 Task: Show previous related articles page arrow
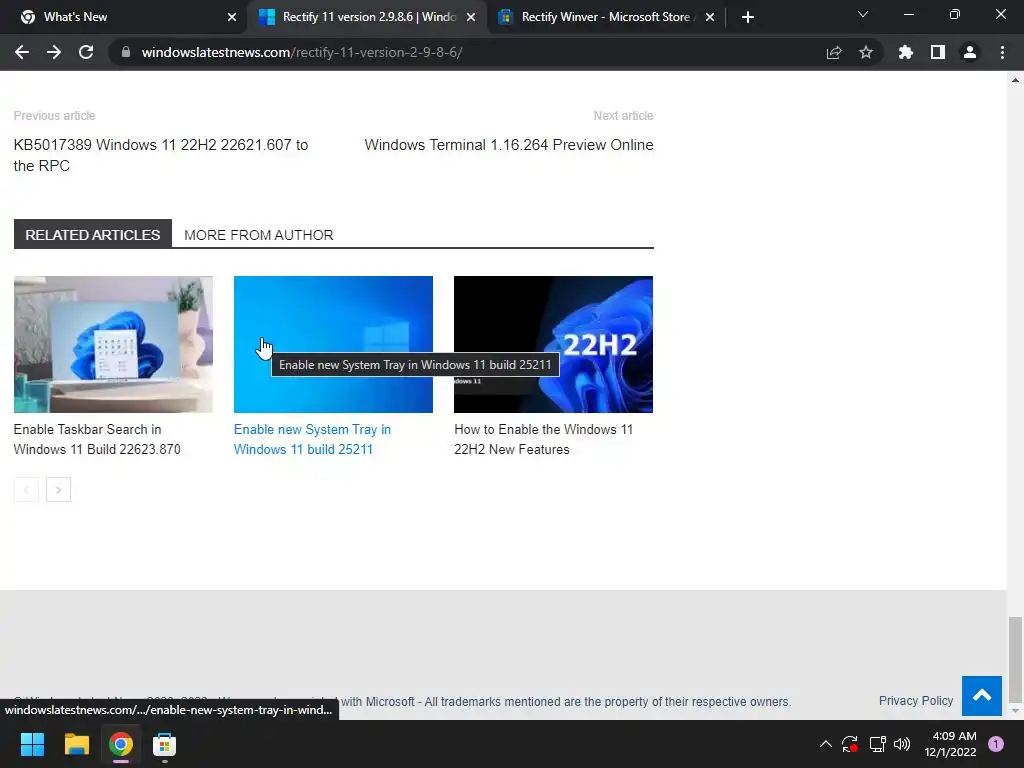(x=26, y=489)
